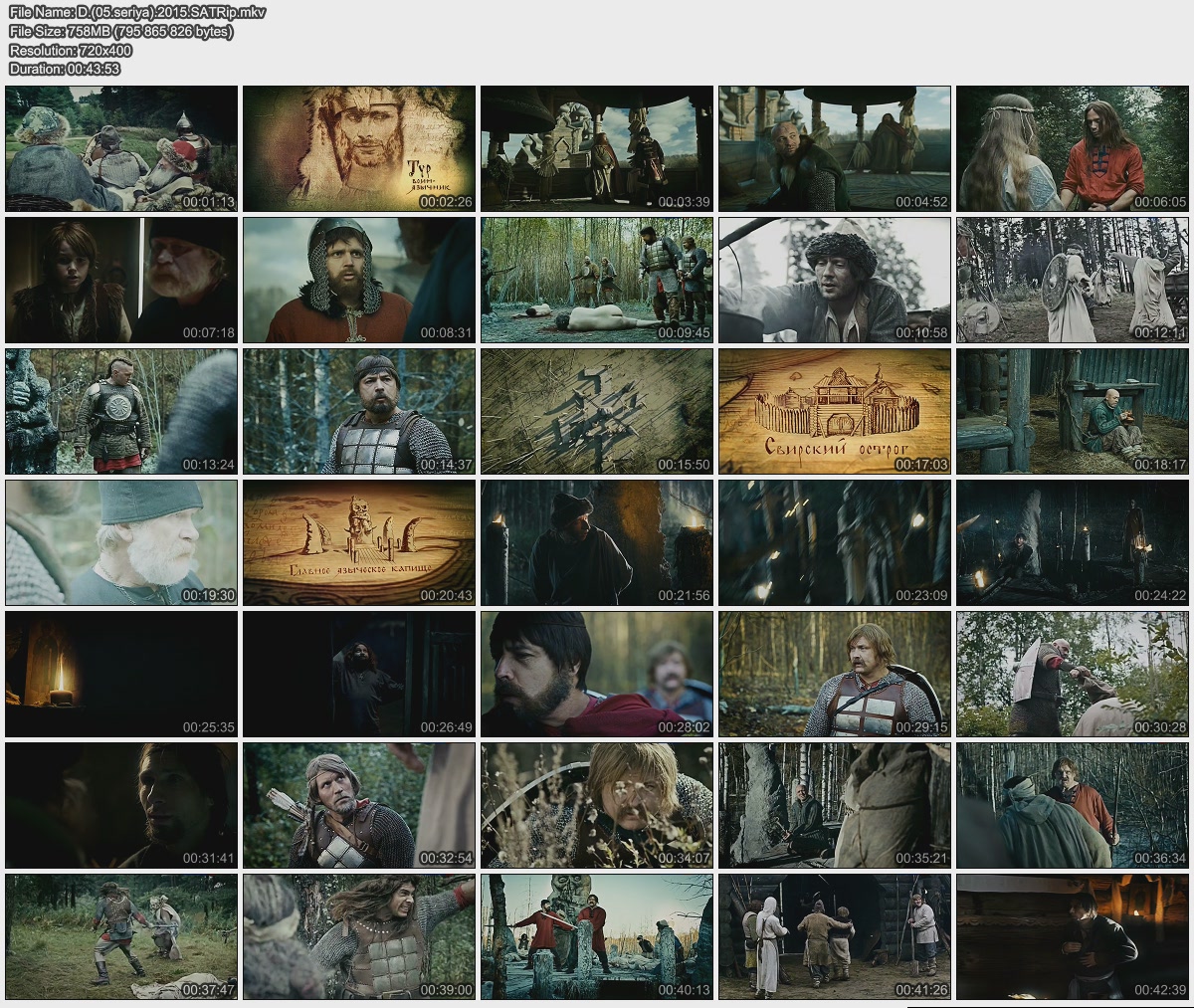The height and width of the screenshot is (1008, 1194).
Task: Select the wooden idol frame at 00:40:13
Action: [597, 936]
